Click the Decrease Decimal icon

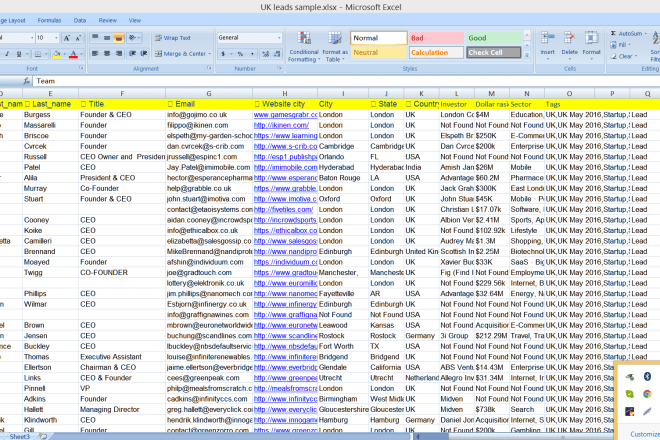click(x=277, y=54)
